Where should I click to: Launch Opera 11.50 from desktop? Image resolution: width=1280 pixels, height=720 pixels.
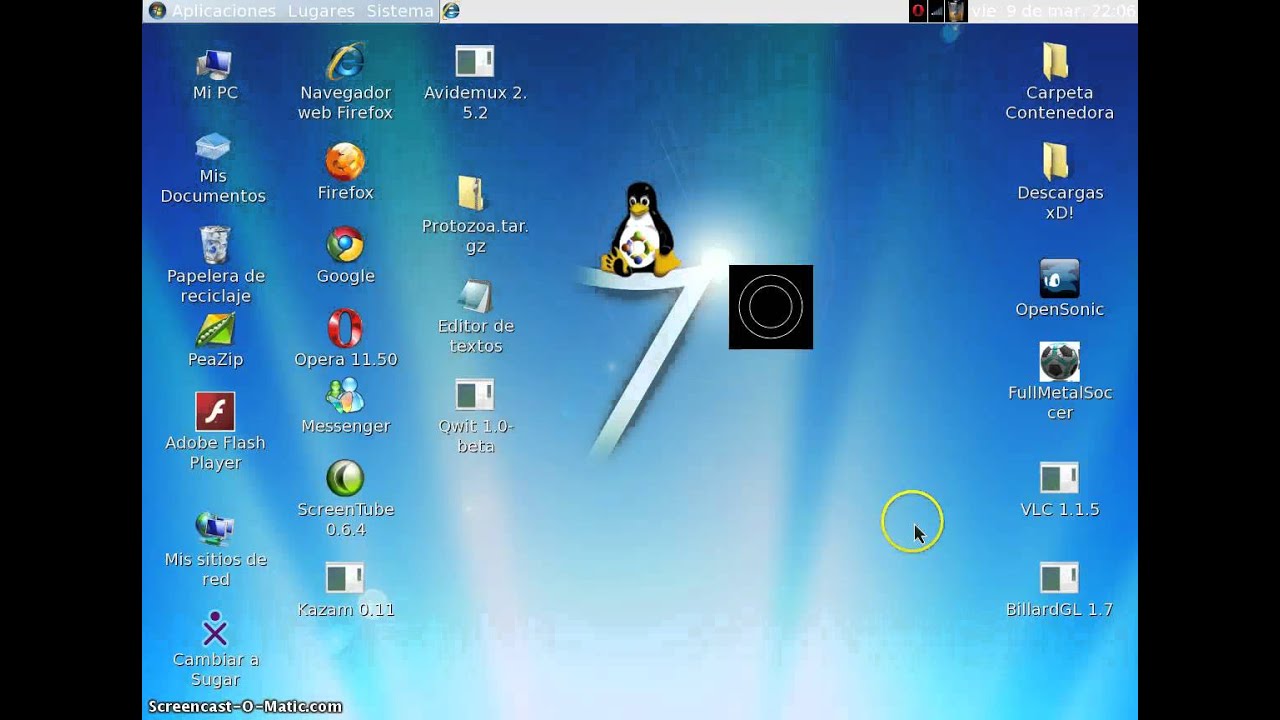click(345, 328)
